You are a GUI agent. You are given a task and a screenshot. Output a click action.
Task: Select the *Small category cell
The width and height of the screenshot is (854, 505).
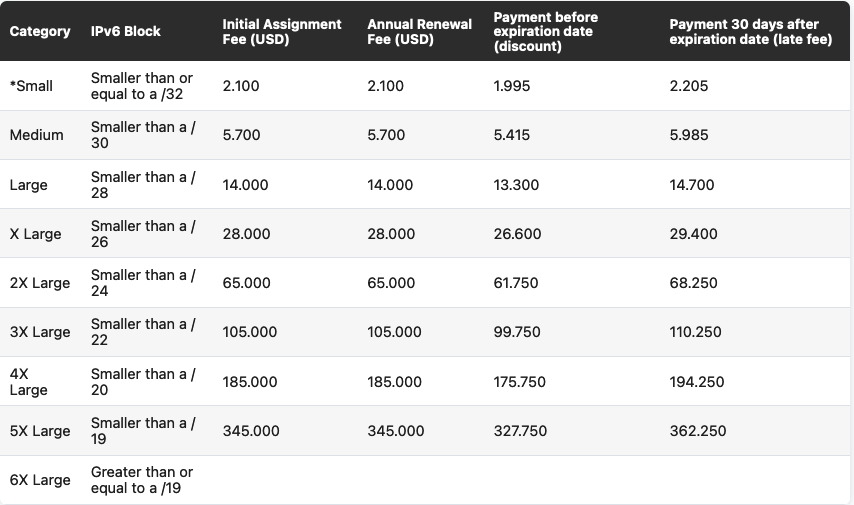31,86
